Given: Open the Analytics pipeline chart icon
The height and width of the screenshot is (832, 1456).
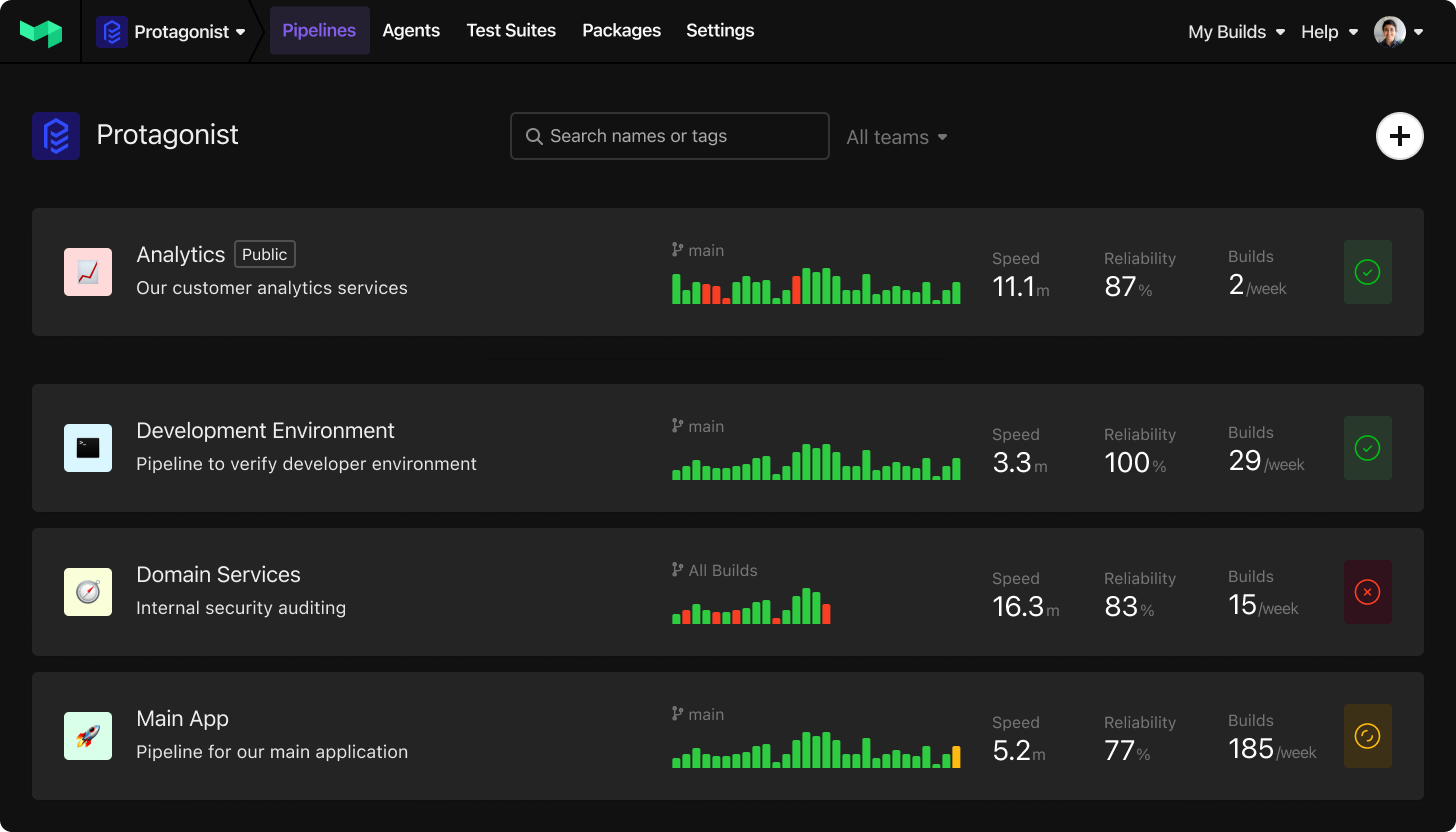Looking at the screenshot, I should (x=88, y=271).
